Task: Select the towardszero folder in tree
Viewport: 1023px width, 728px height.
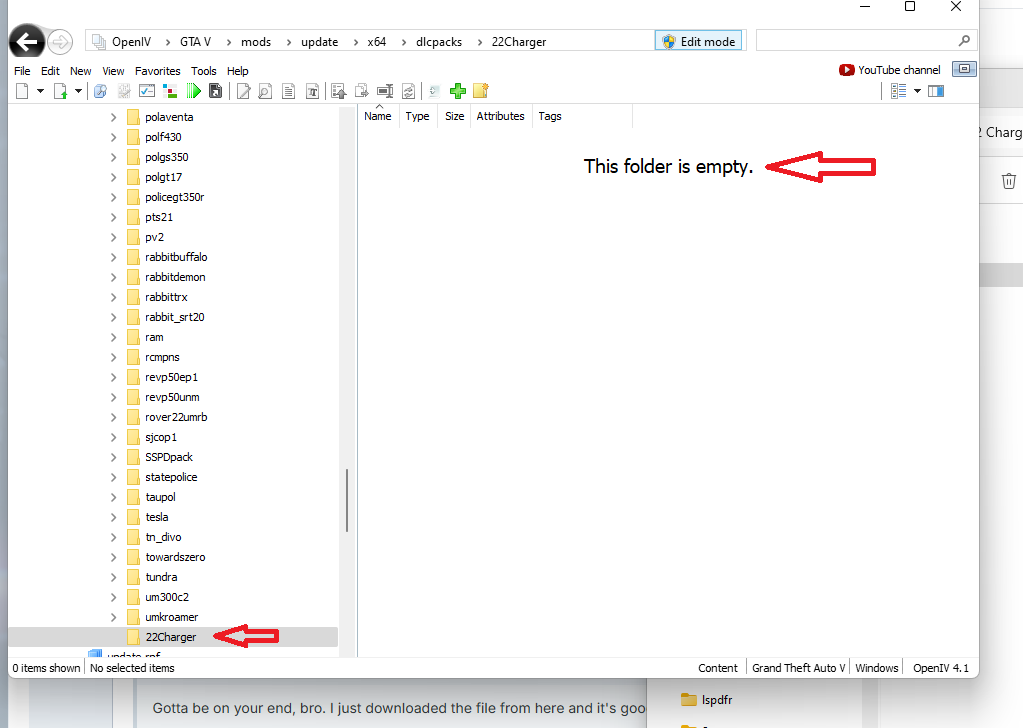Action: (x=175, y=557)
